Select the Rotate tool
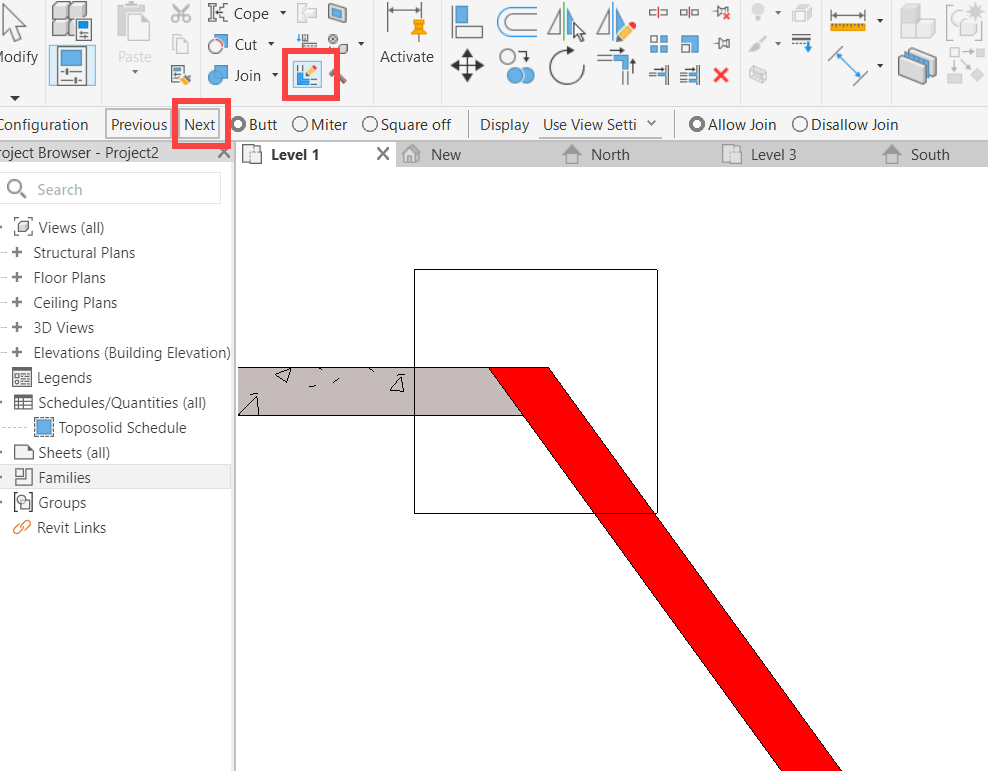Viewport: 988px width, 771px height. pos(566,66)
